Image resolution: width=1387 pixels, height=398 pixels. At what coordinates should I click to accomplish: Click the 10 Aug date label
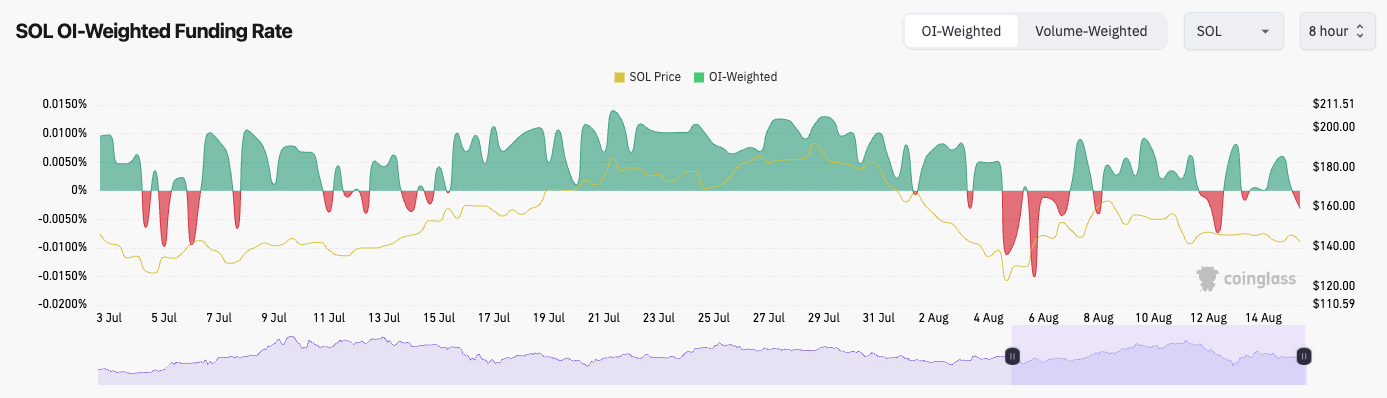click(x=1154, y=318)
